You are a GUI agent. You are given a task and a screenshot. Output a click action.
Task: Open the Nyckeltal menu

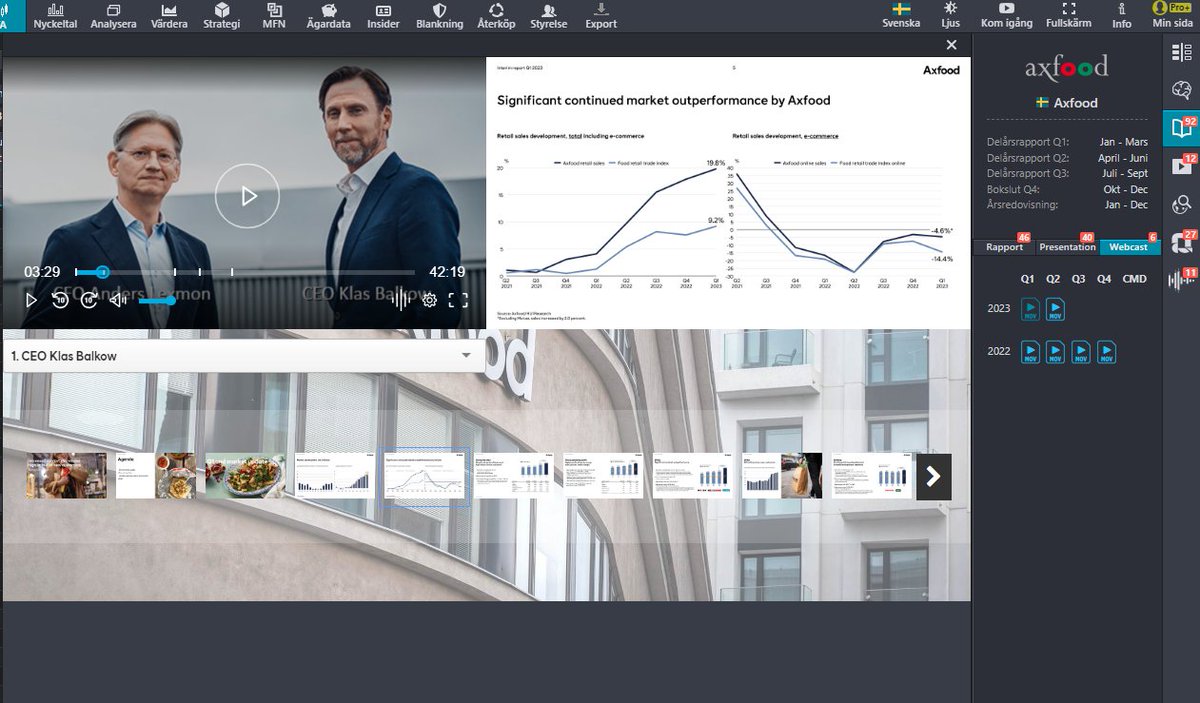tap(55, 15)
